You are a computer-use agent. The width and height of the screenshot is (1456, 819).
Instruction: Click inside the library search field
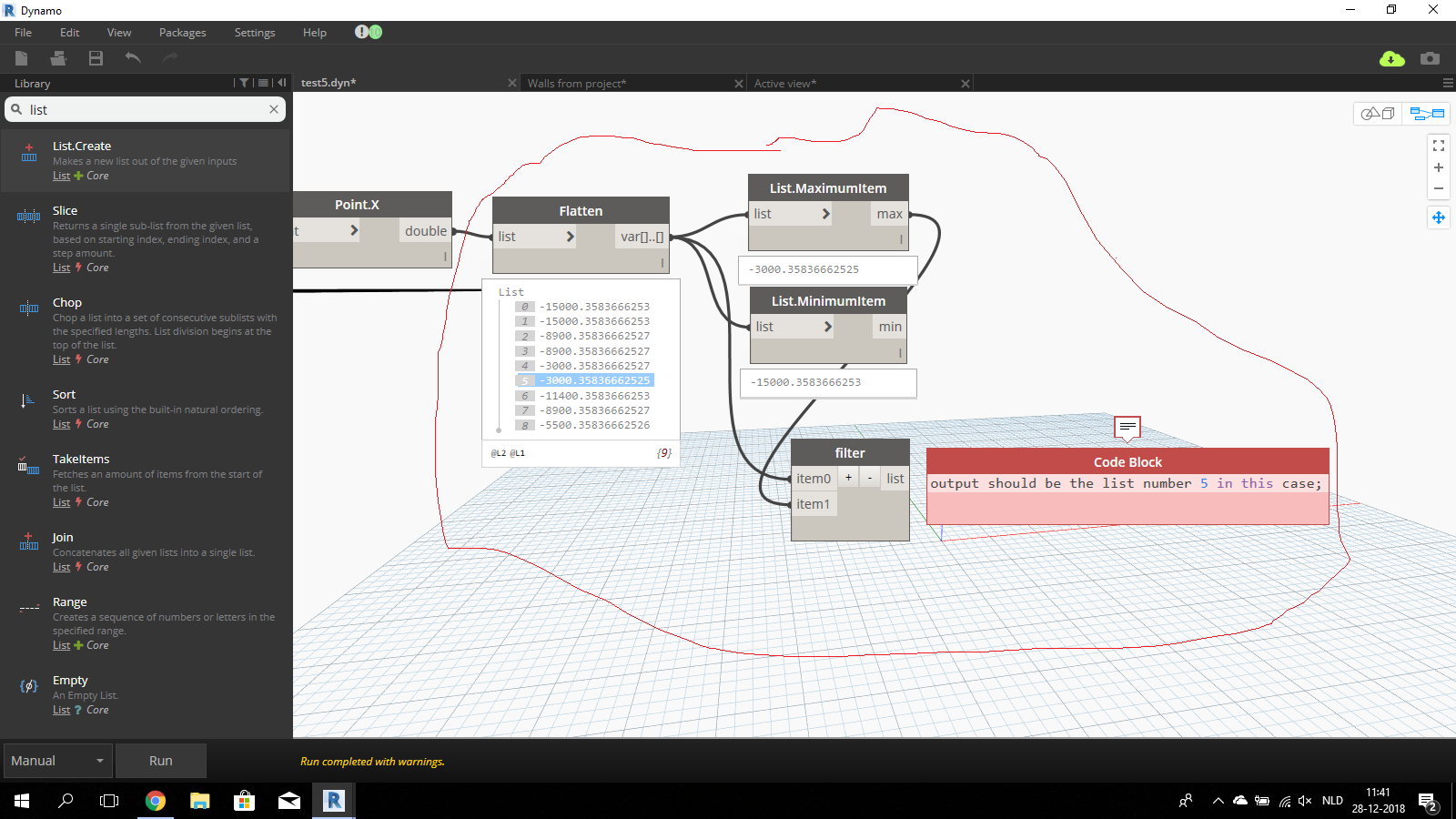(146, 109)
